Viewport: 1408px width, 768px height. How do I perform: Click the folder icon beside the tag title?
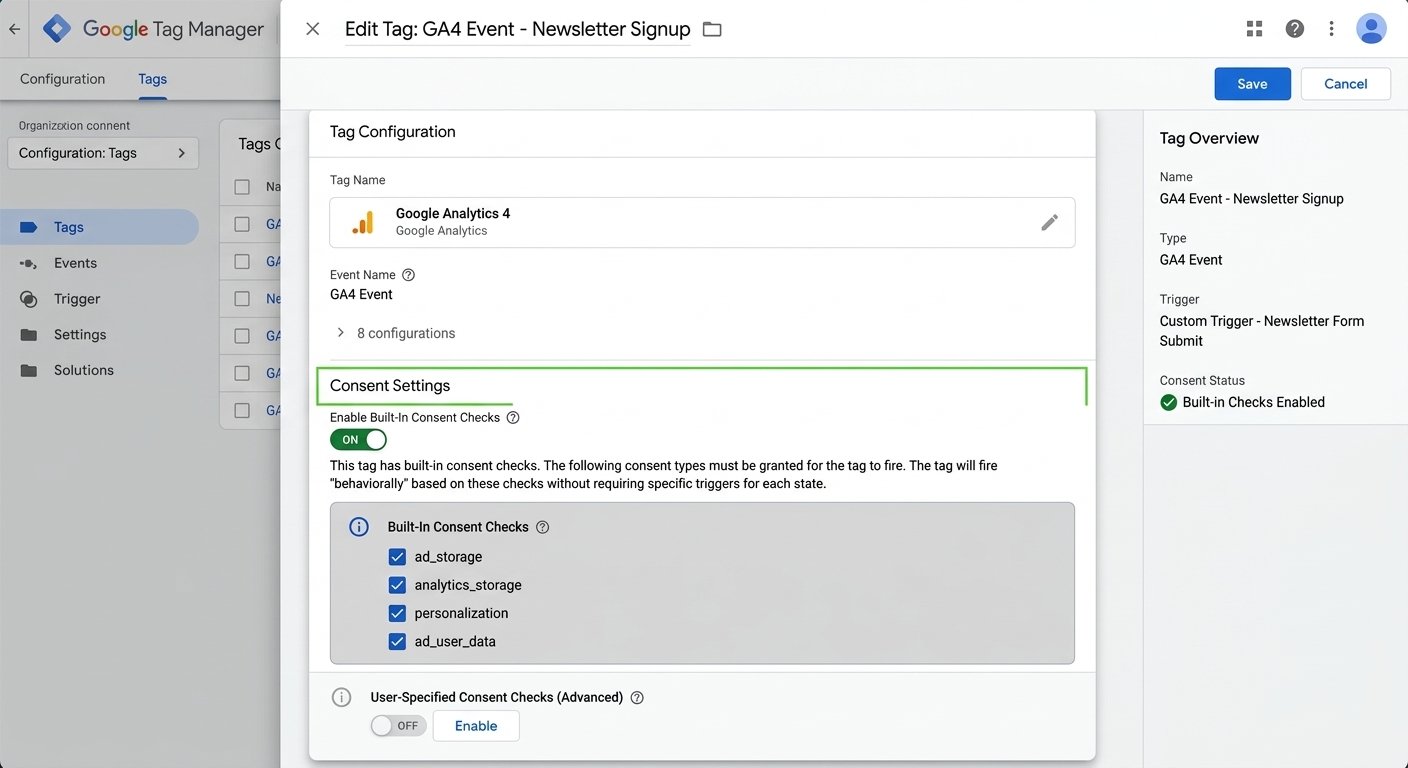(712, 29)
